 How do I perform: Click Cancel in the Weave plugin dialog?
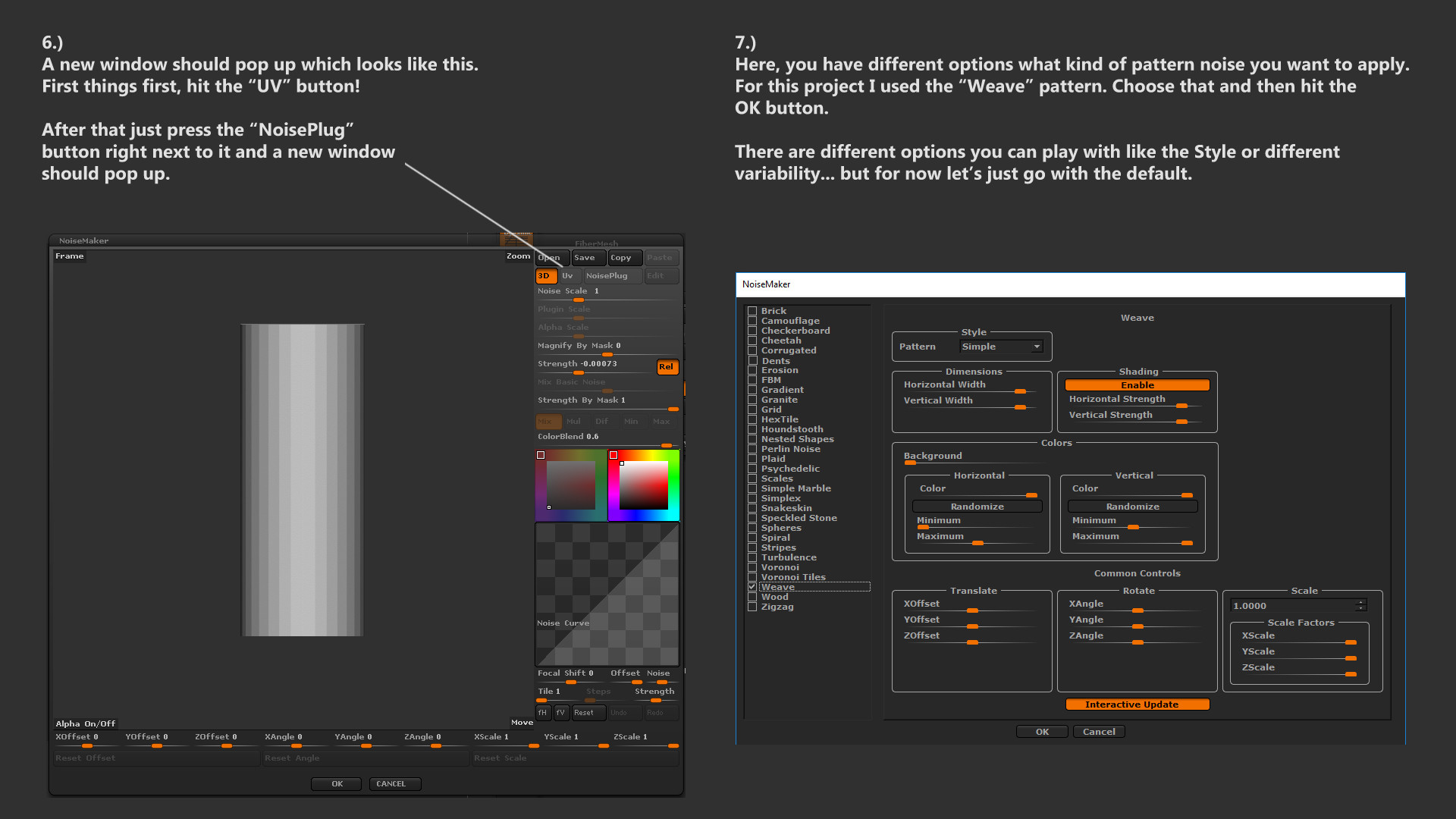click(1099, 732)
